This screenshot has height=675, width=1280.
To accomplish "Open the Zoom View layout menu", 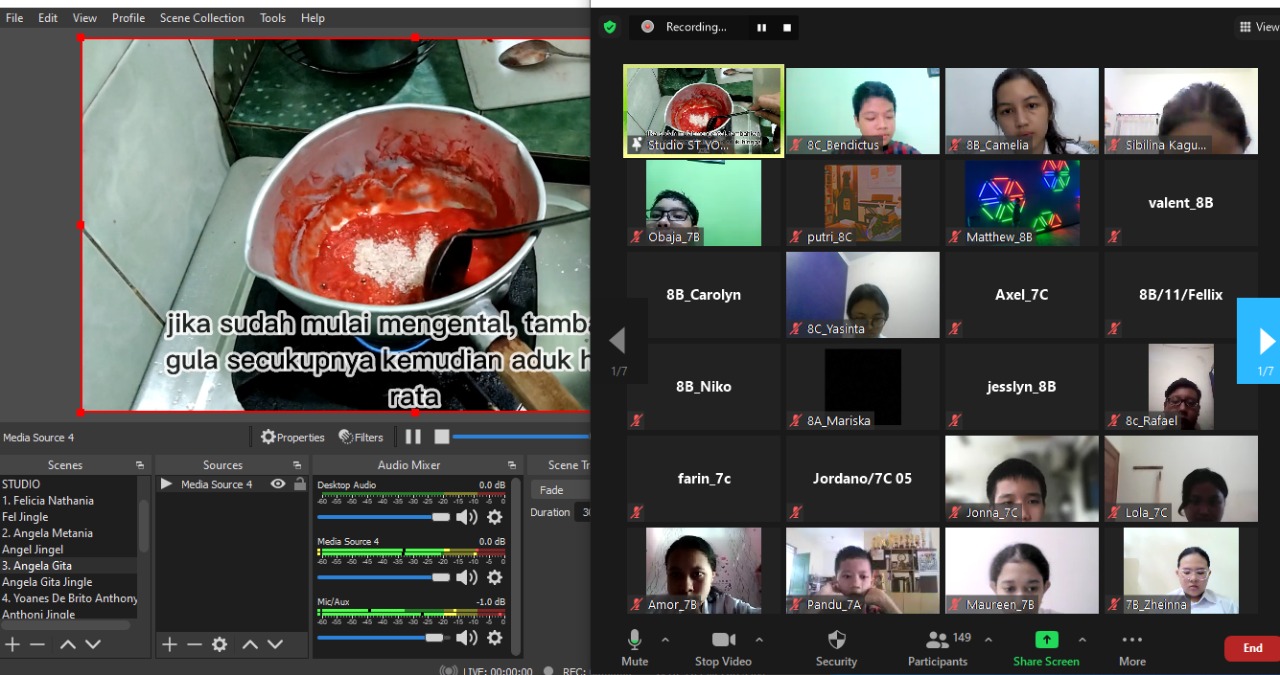I will 1259,27.
